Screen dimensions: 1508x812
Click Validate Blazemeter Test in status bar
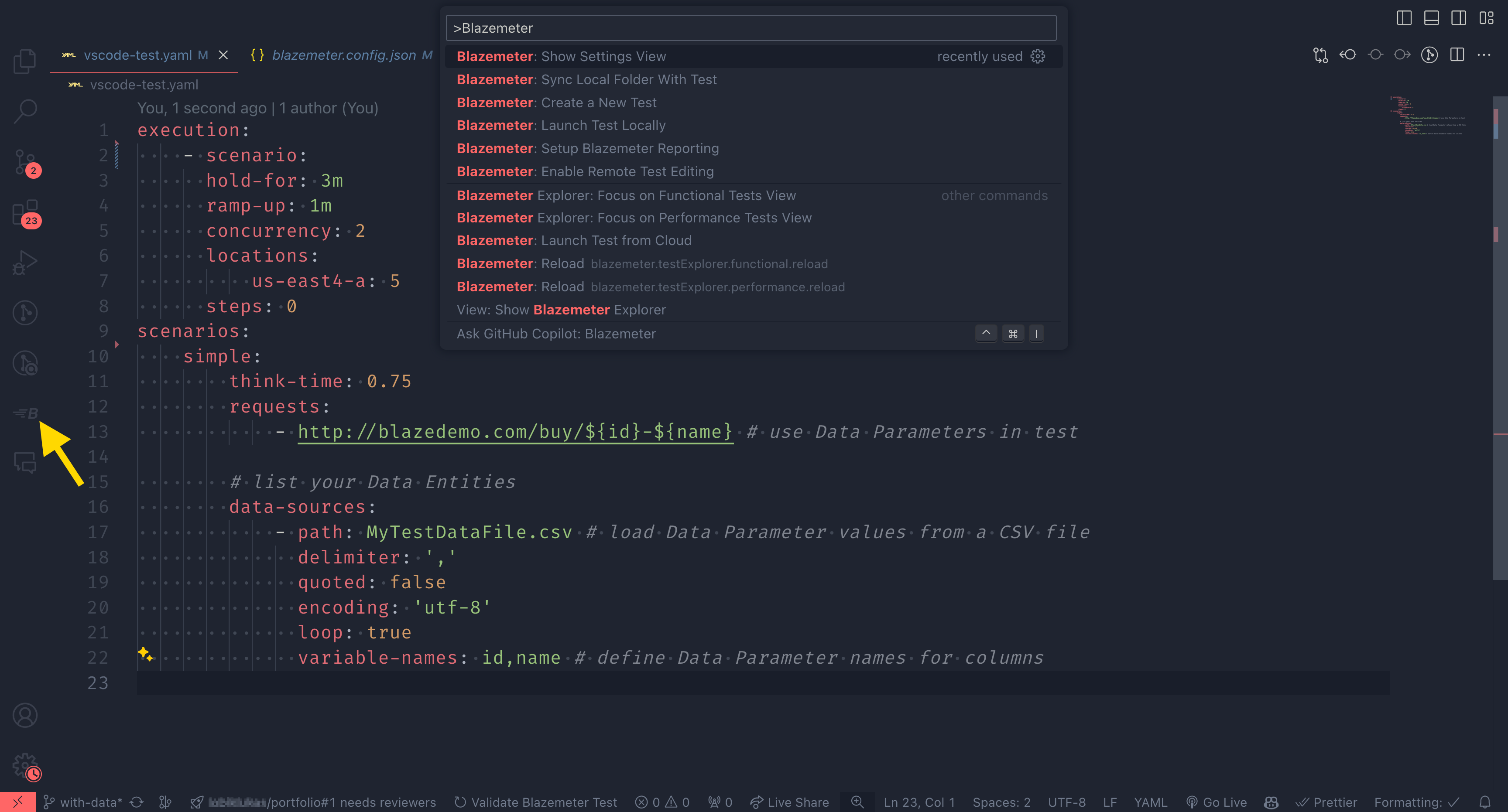(536, 802)
